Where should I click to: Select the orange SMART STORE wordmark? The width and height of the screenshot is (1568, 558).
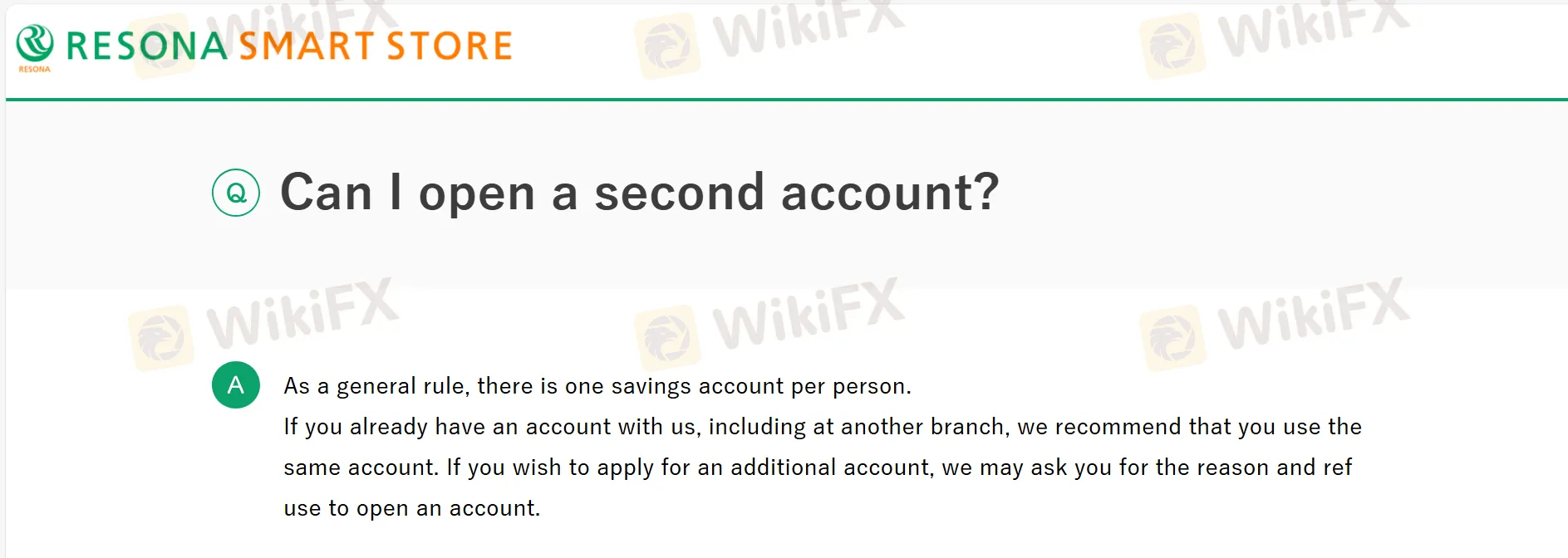(x=376, y=43)
